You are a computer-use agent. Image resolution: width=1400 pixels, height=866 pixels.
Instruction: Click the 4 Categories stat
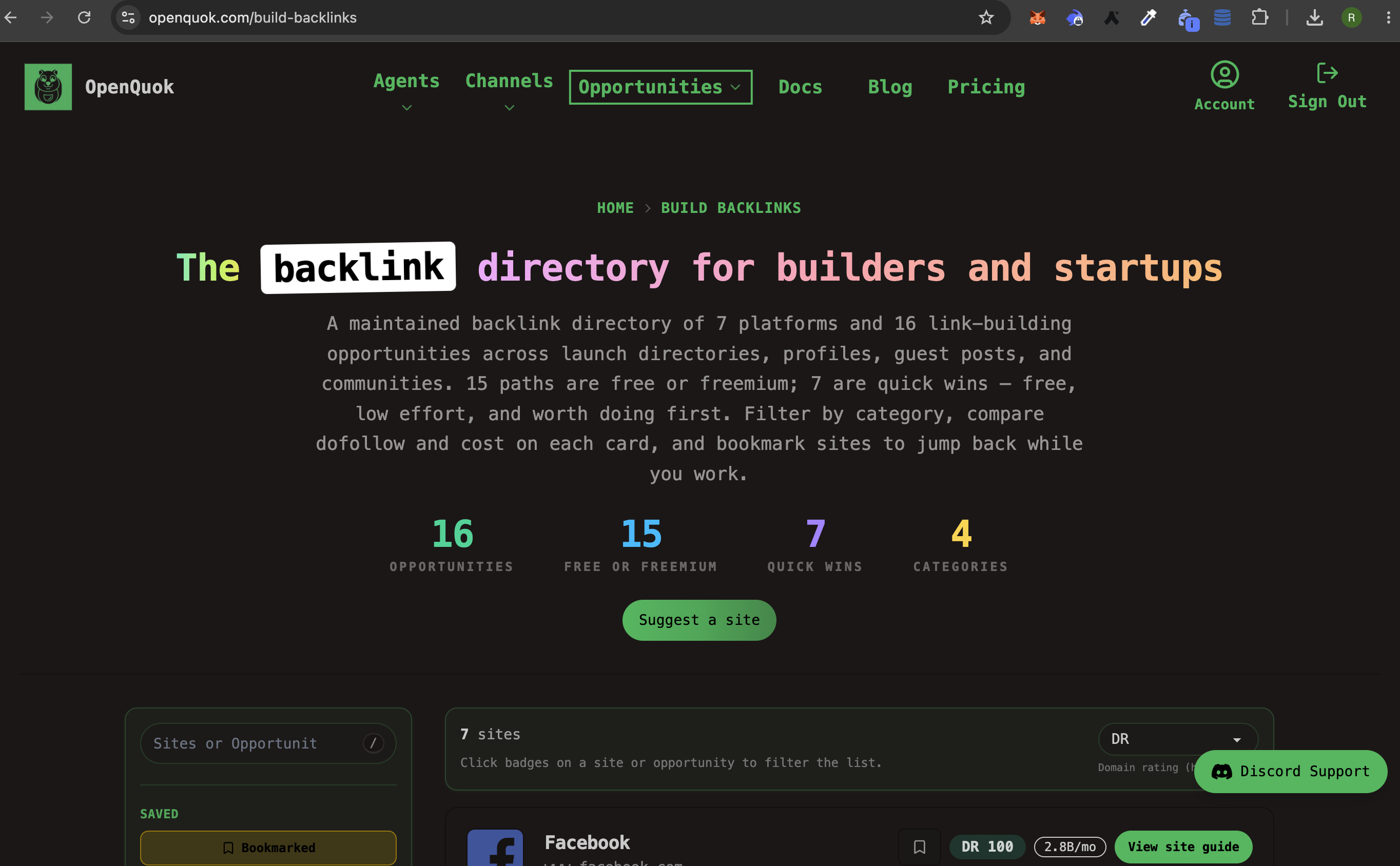961,544
